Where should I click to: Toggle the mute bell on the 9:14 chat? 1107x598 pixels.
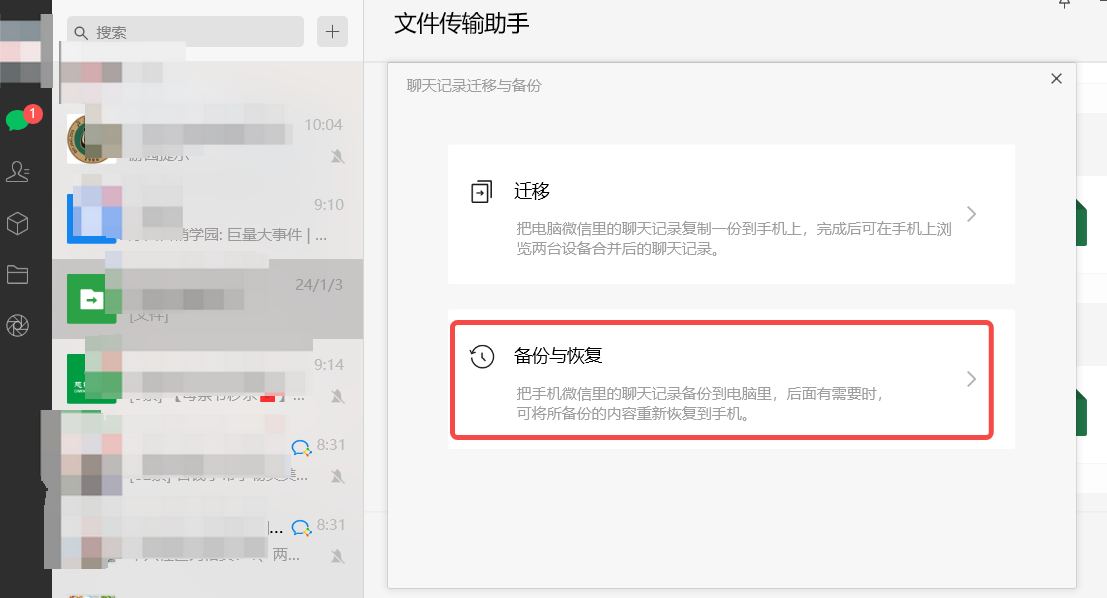coord(339,397)
